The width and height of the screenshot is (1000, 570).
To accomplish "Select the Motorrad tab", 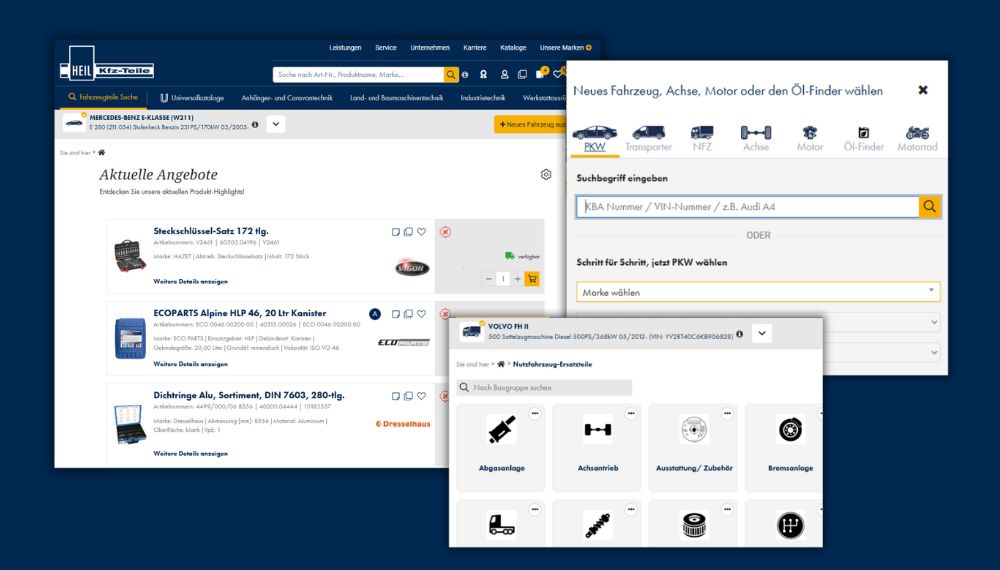I will click(x=918, y=139).
